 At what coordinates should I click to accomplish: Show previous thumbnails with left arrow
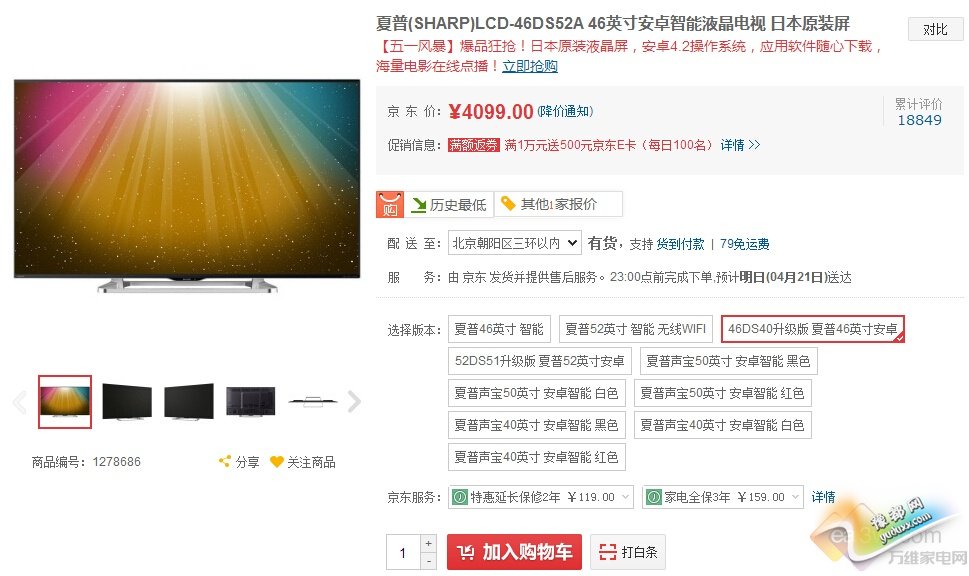tap(20, 402)
